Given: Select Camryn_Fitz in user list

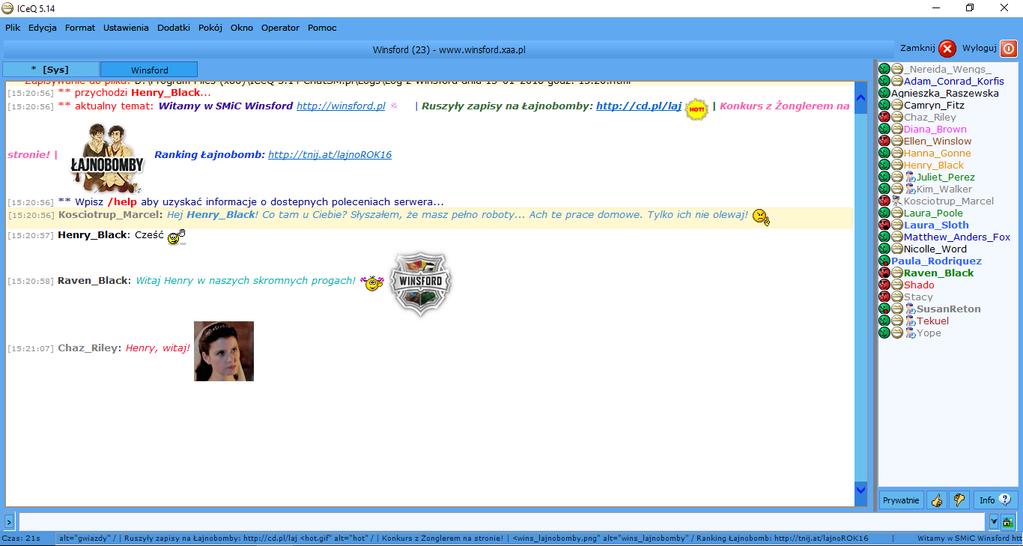Looking at the screenshot, I should [934, 106].
